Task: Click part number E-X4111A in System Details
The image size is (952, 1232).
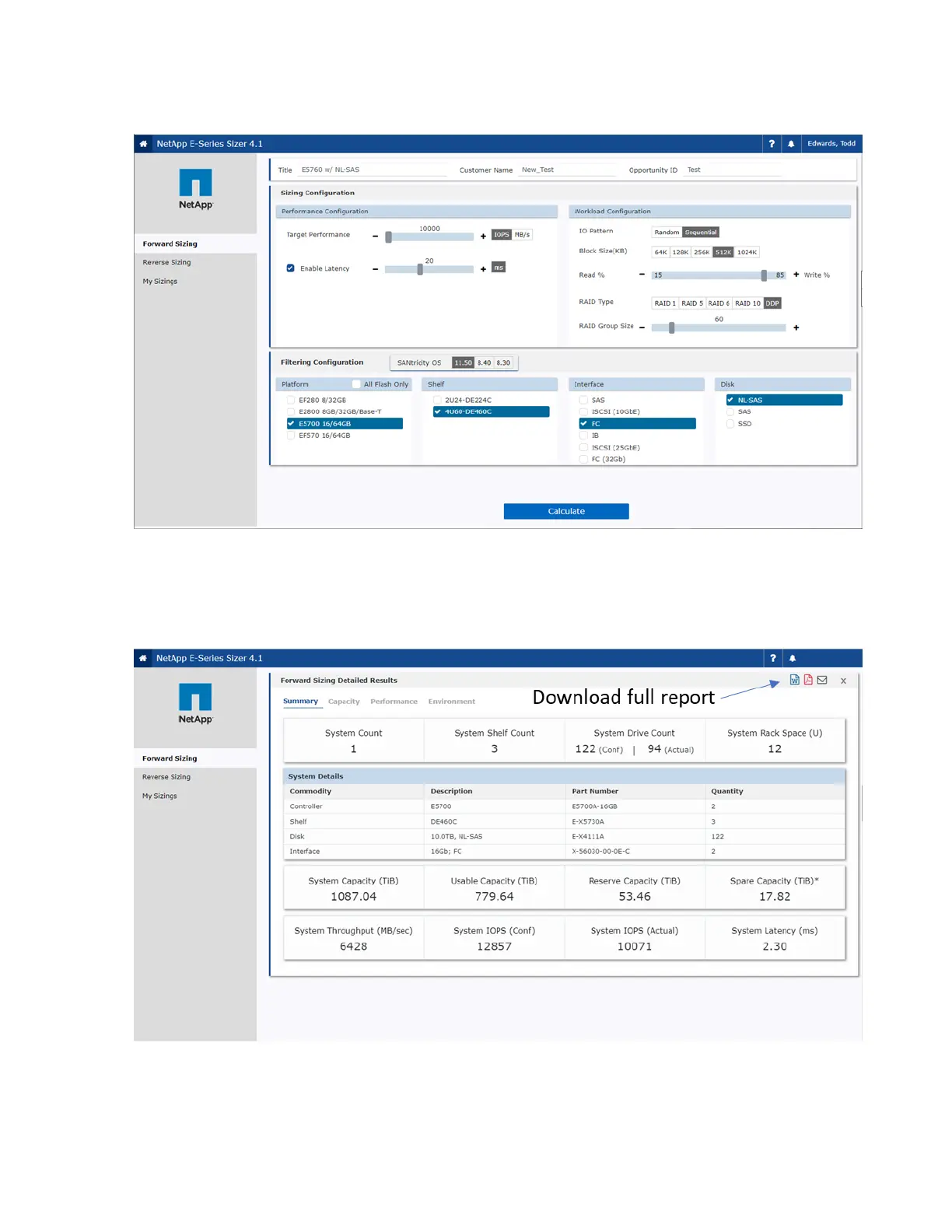Action: pyautogui.click(x=588, y=837)
